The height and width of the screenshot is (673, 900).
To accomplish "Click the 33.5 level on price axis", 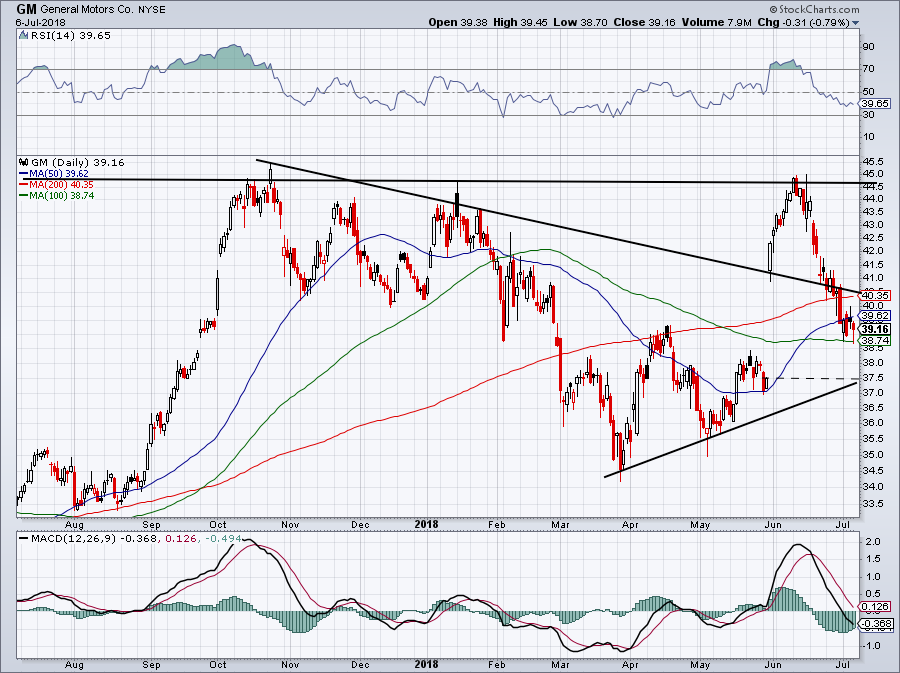I will 872,504.
